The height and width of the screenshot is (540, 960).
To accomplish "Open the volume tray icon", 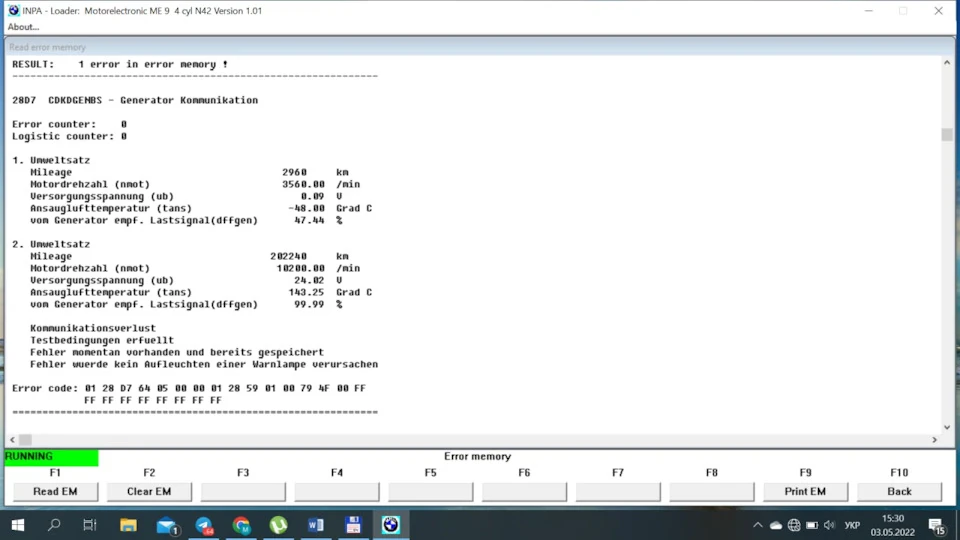I will pos(830,525).
